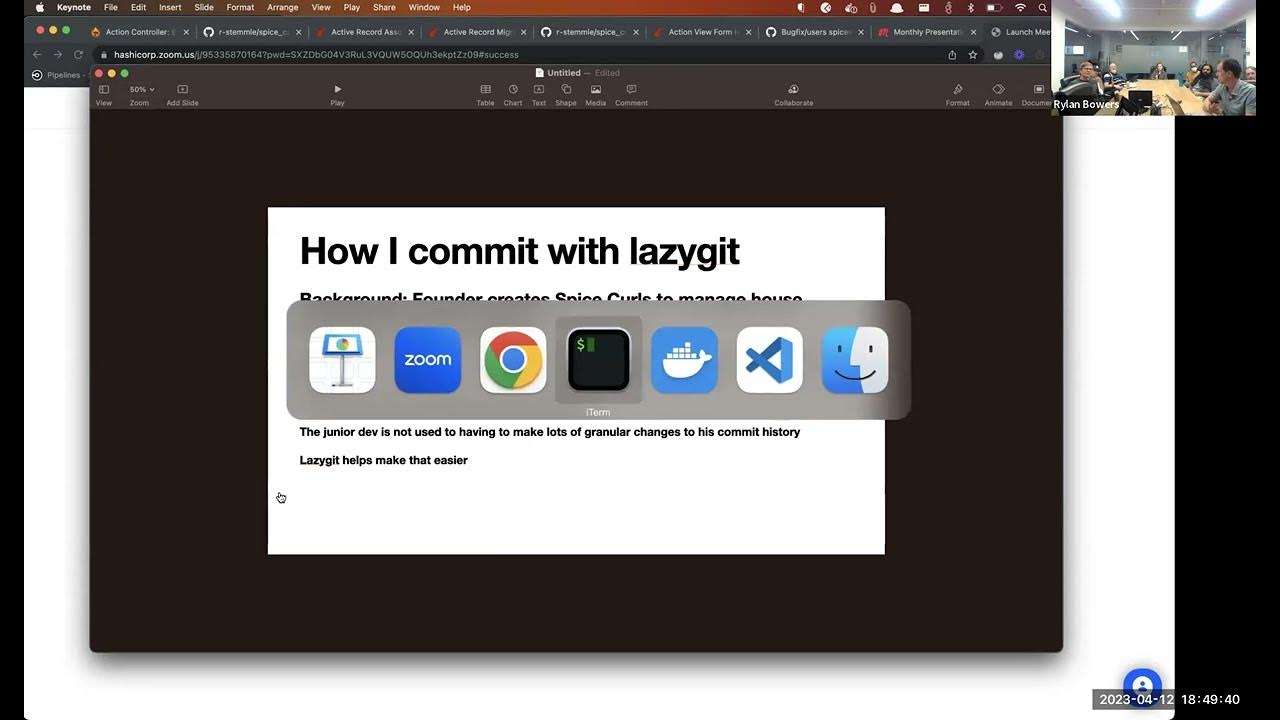Click the blue chat bubble button

[x=1142, y=687]
